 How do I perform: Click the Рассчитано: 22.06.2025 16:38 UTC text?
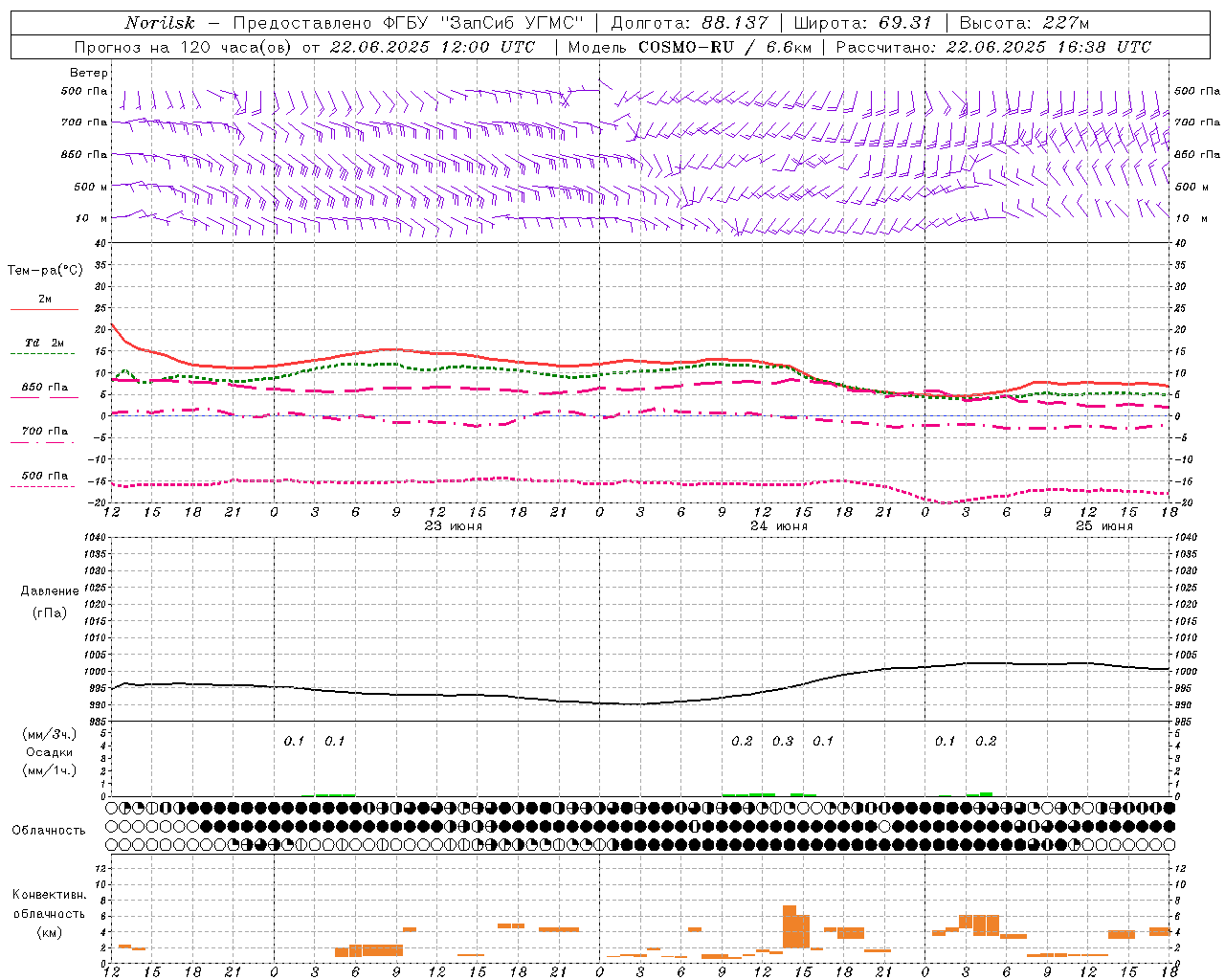click(993, 47)
